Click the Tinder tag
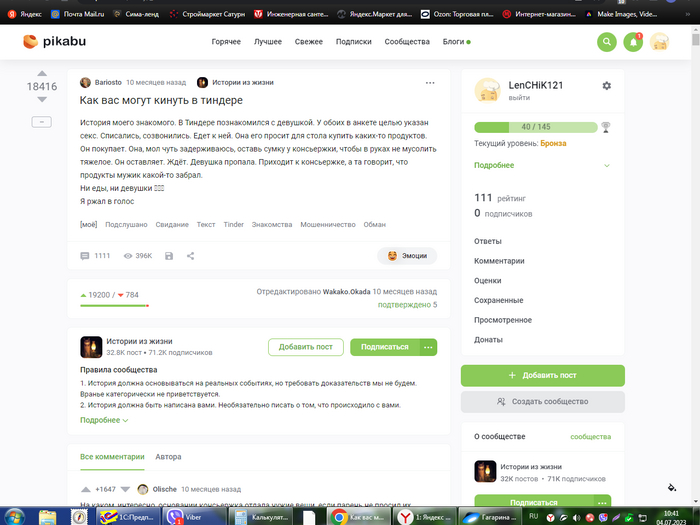700x525 pixels. [233, 225]
